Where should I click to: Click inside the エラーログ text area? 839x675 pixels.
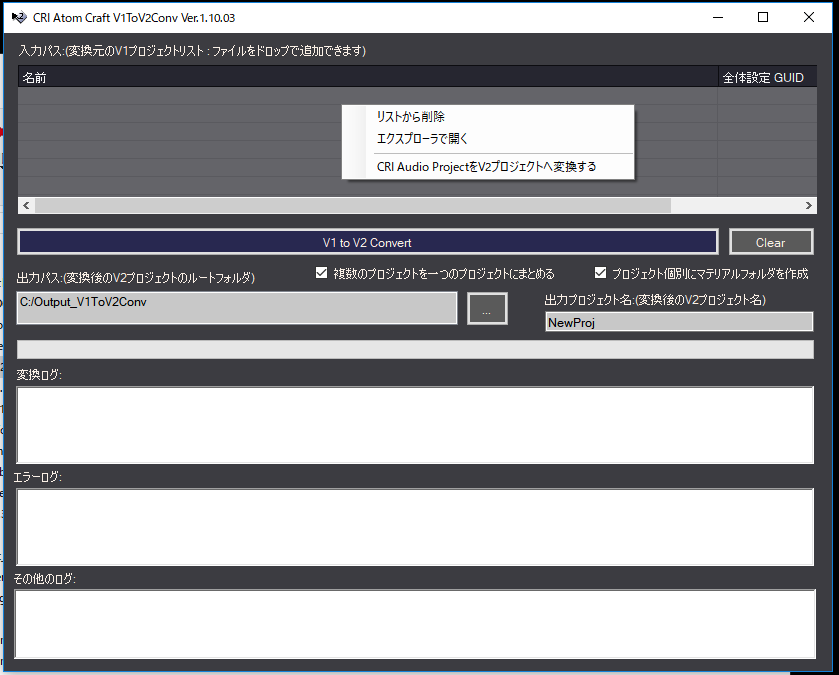pos(415,527)
